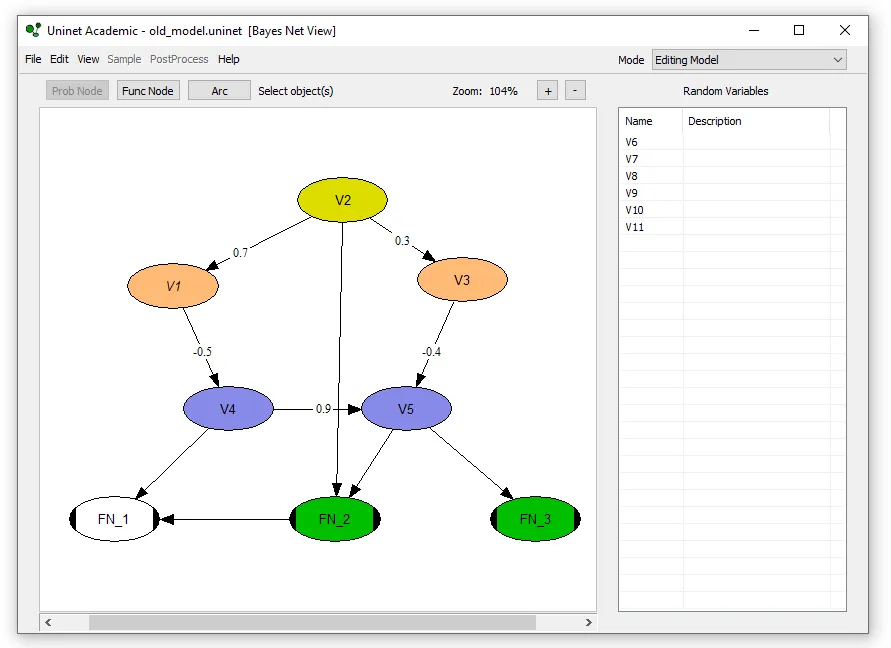Close the Uninet window
This screenshot has width=891, height=648.
pos(845,30)
